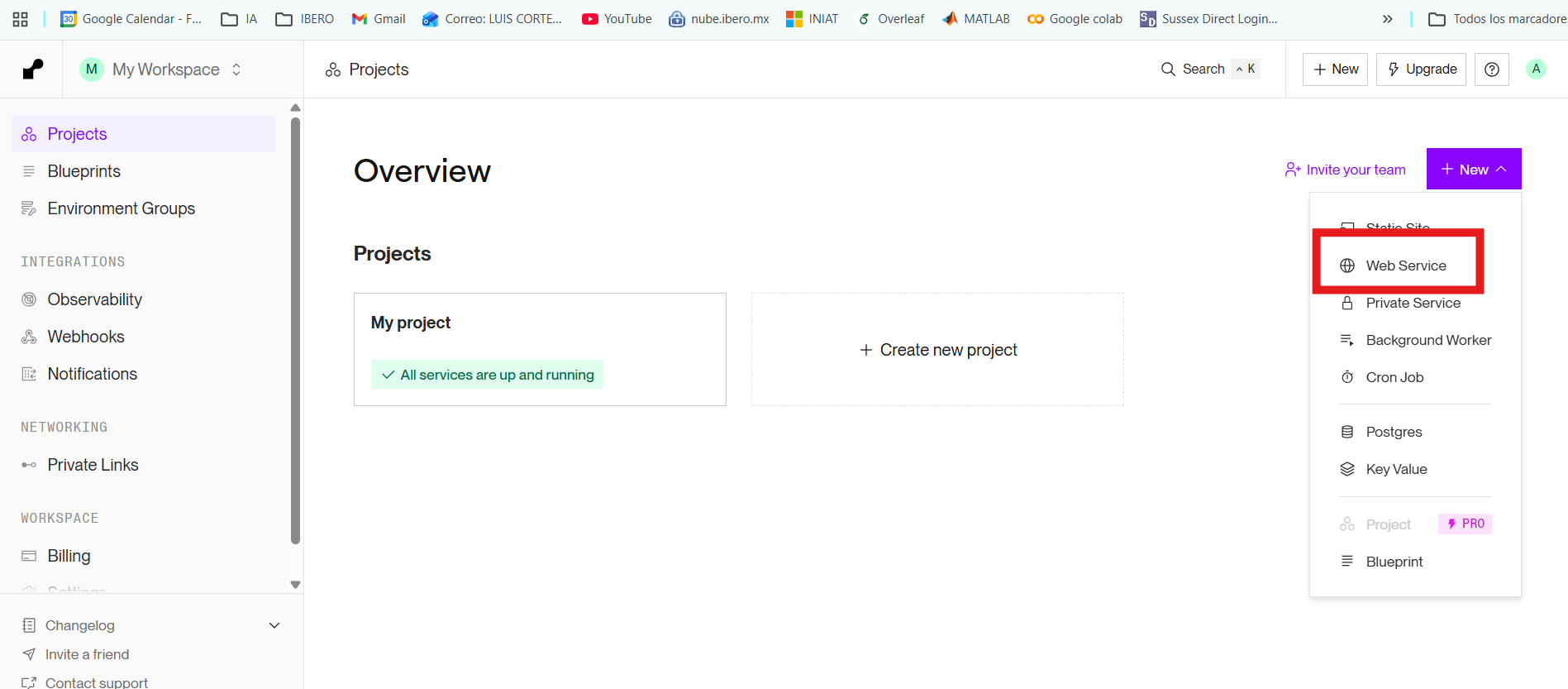The height and width of the screenshot is (689, 1568).
Task: Collapse the purple New dropdown
Action: [1474, 169]
